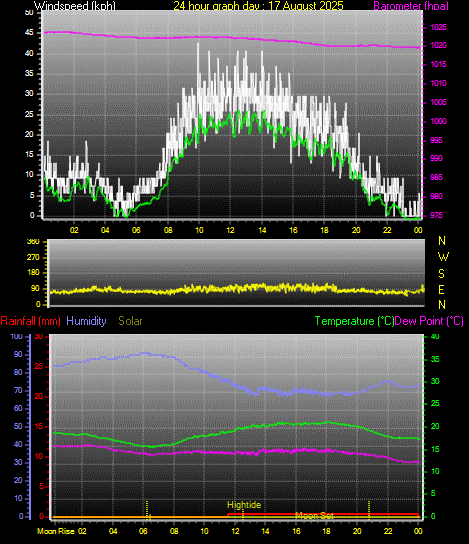Click the S compass letter
This screenshot has height=544, width=469.
point(442,274)
